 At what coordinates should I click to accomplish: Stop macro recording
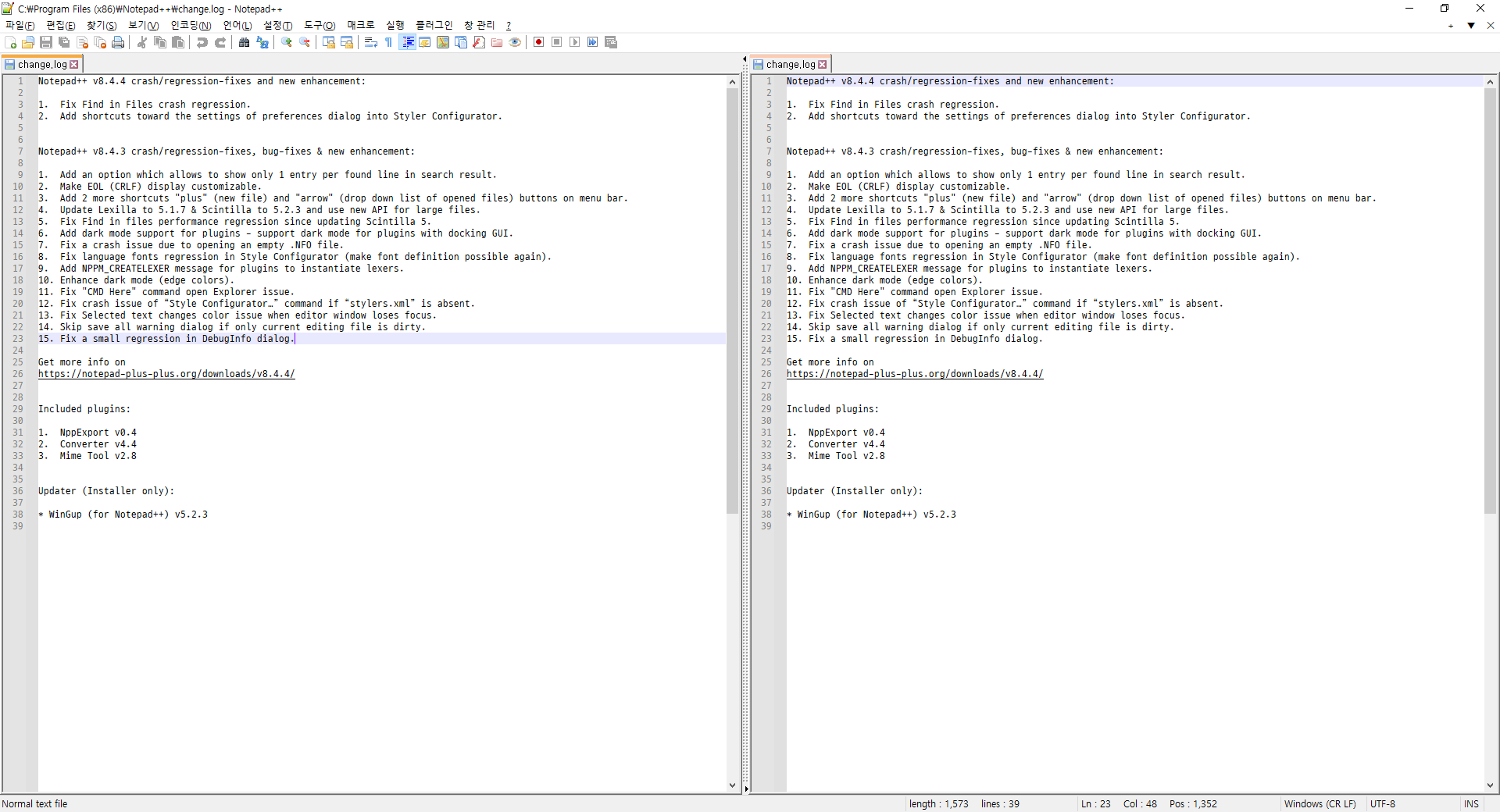click(557, 42)
